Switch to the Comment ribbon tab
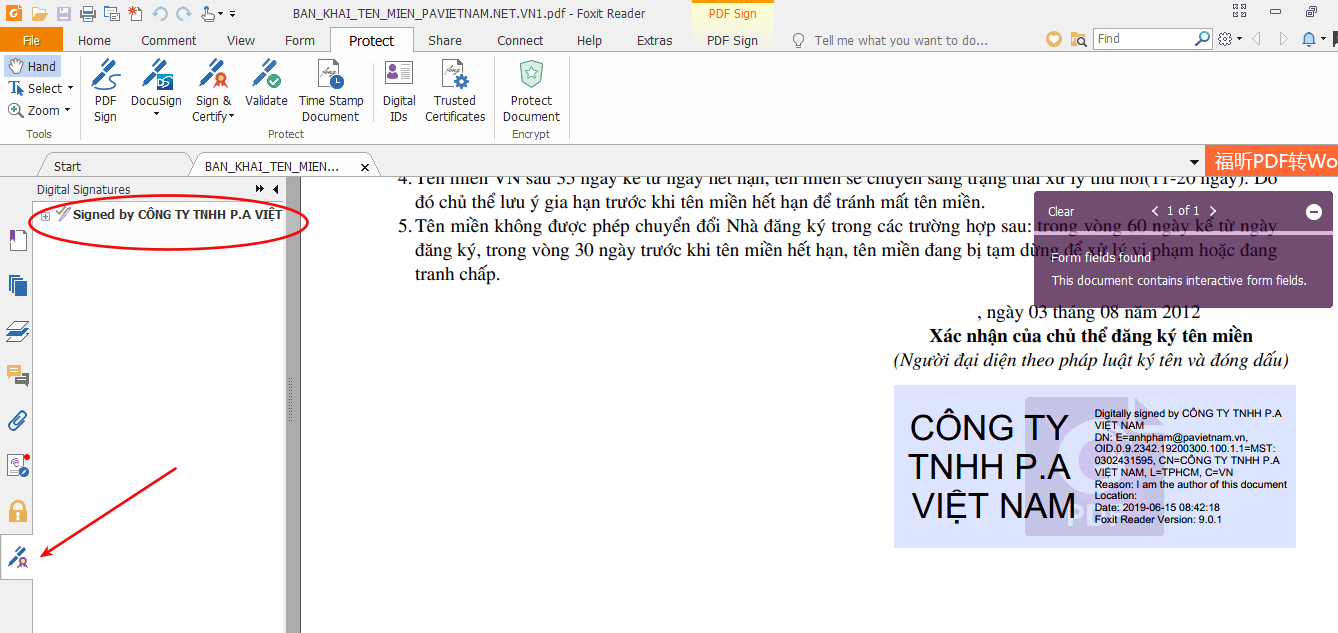The image size is (1338, 633). click(x=169, y=40)
